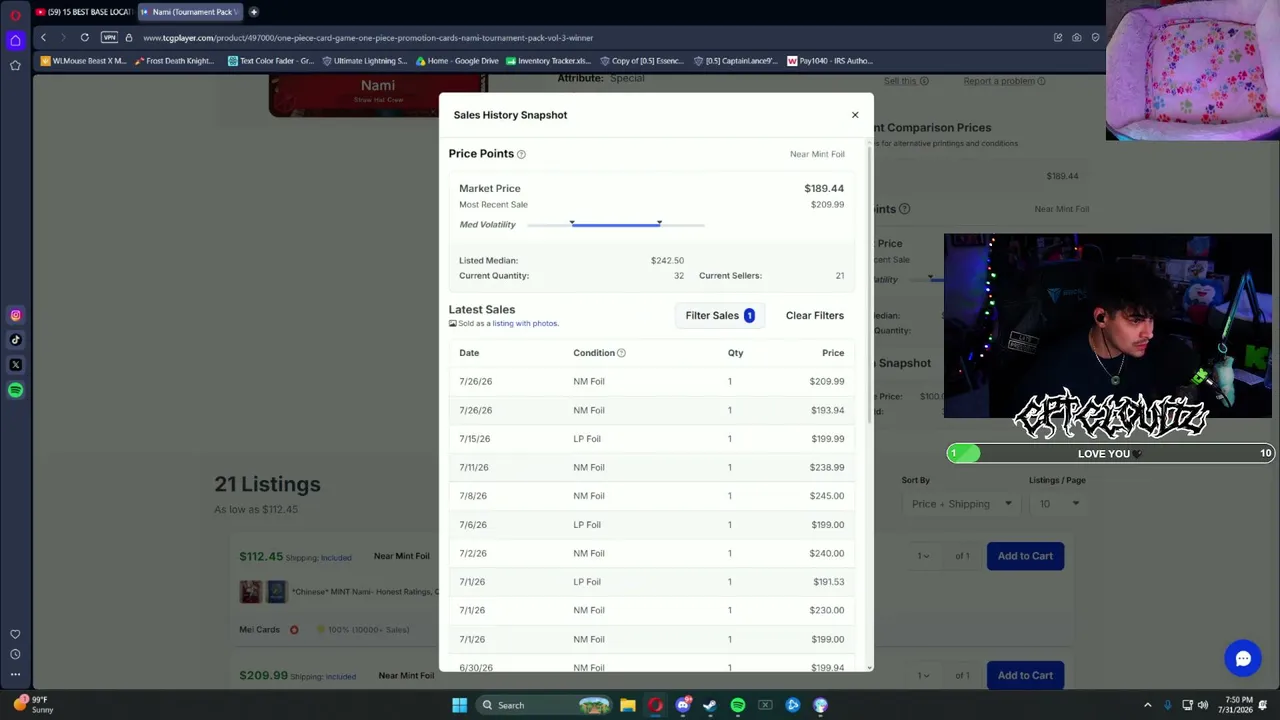Open Instagram in the browser sidebar

[15, 315]
